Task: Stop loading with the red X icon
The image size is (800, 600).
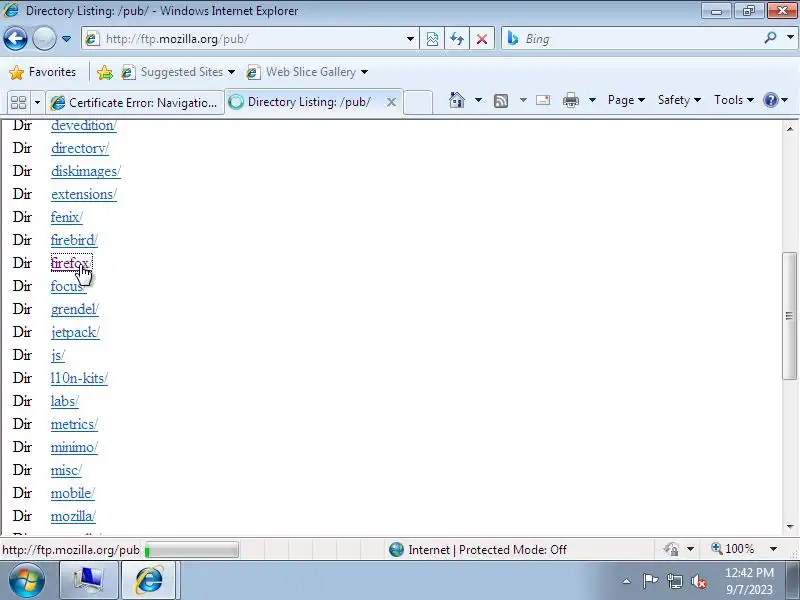Action: click(x=482, y=39)
